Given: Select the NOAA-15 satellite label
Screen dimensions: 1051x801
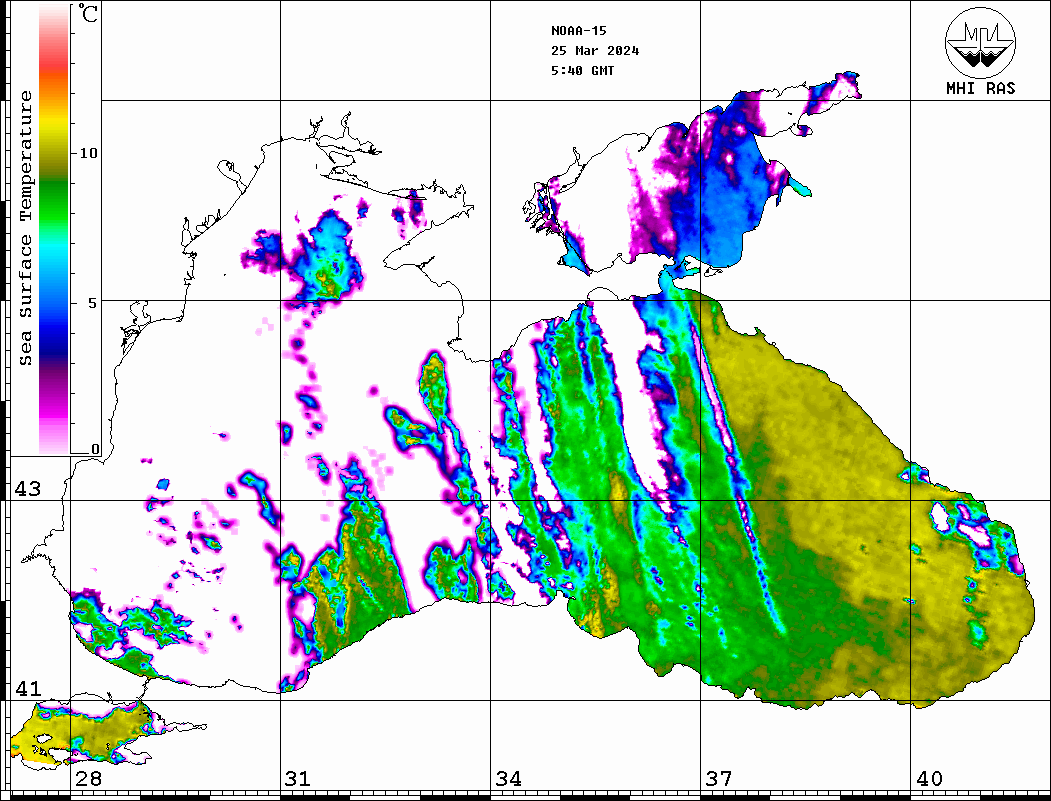Looking at the screenshot, I should (x=579, y=30).
